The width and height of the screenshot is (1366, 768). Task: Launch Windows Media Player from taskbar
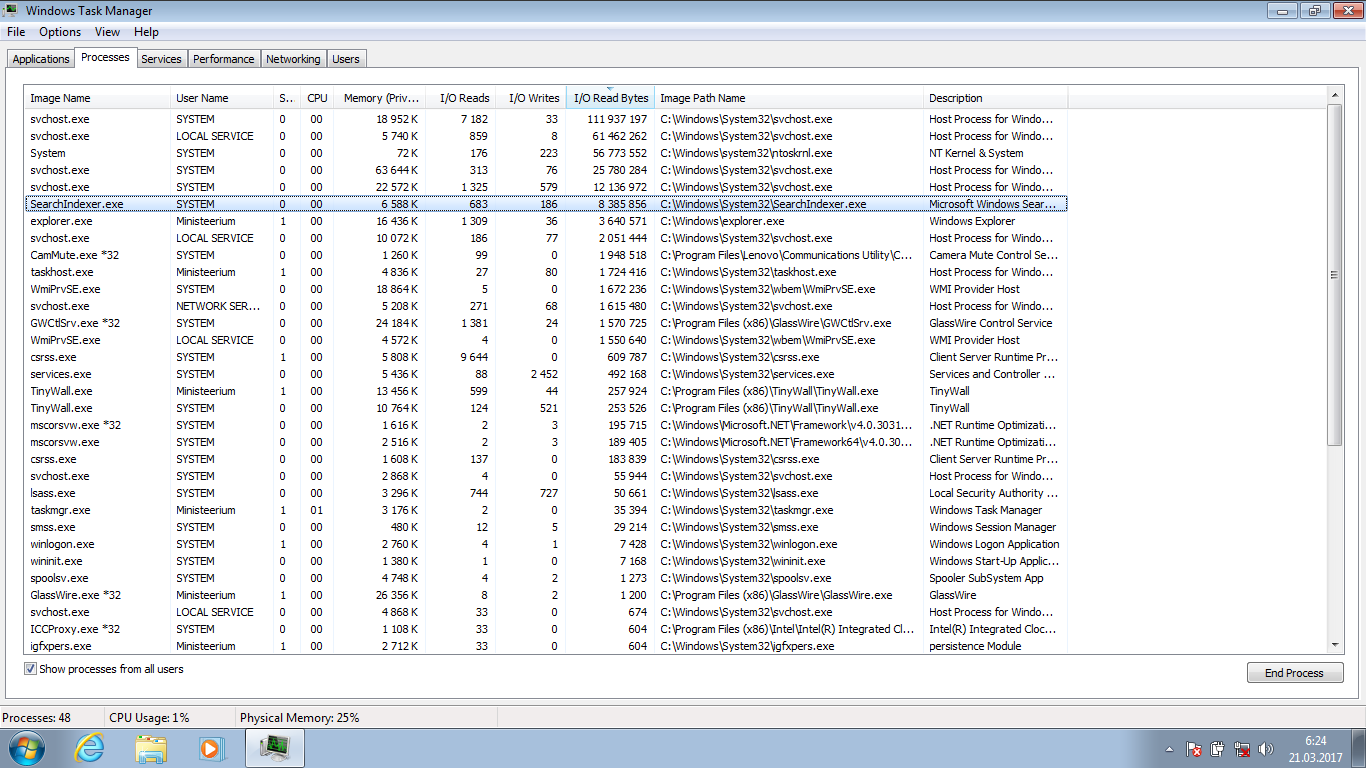click(211, 748)
